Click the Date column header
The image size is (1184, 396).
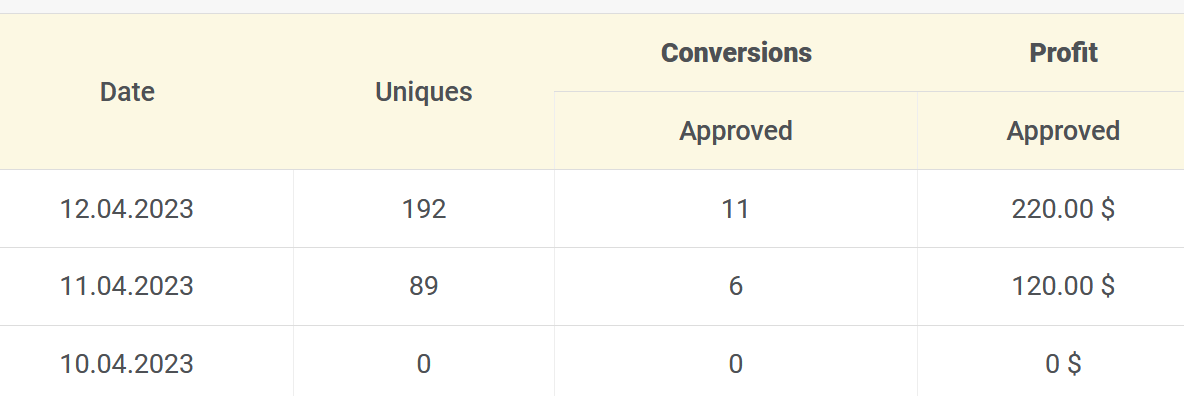127,92
